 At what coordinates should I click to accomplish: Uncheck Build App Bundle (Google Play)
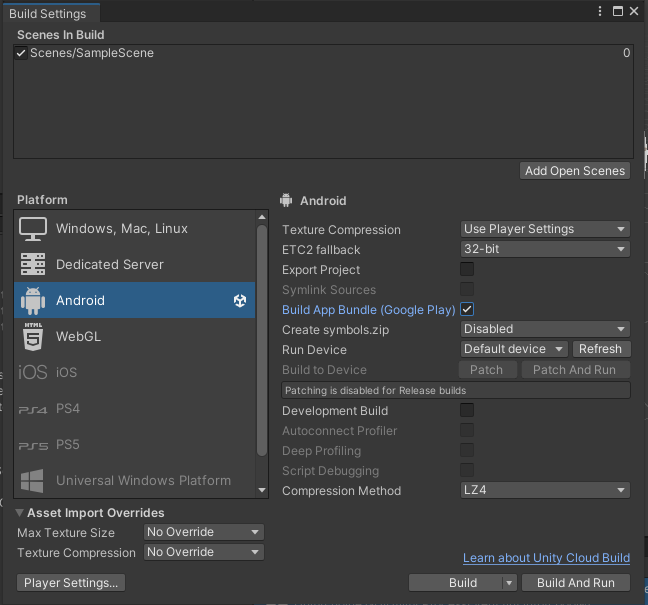click(467, 309)
